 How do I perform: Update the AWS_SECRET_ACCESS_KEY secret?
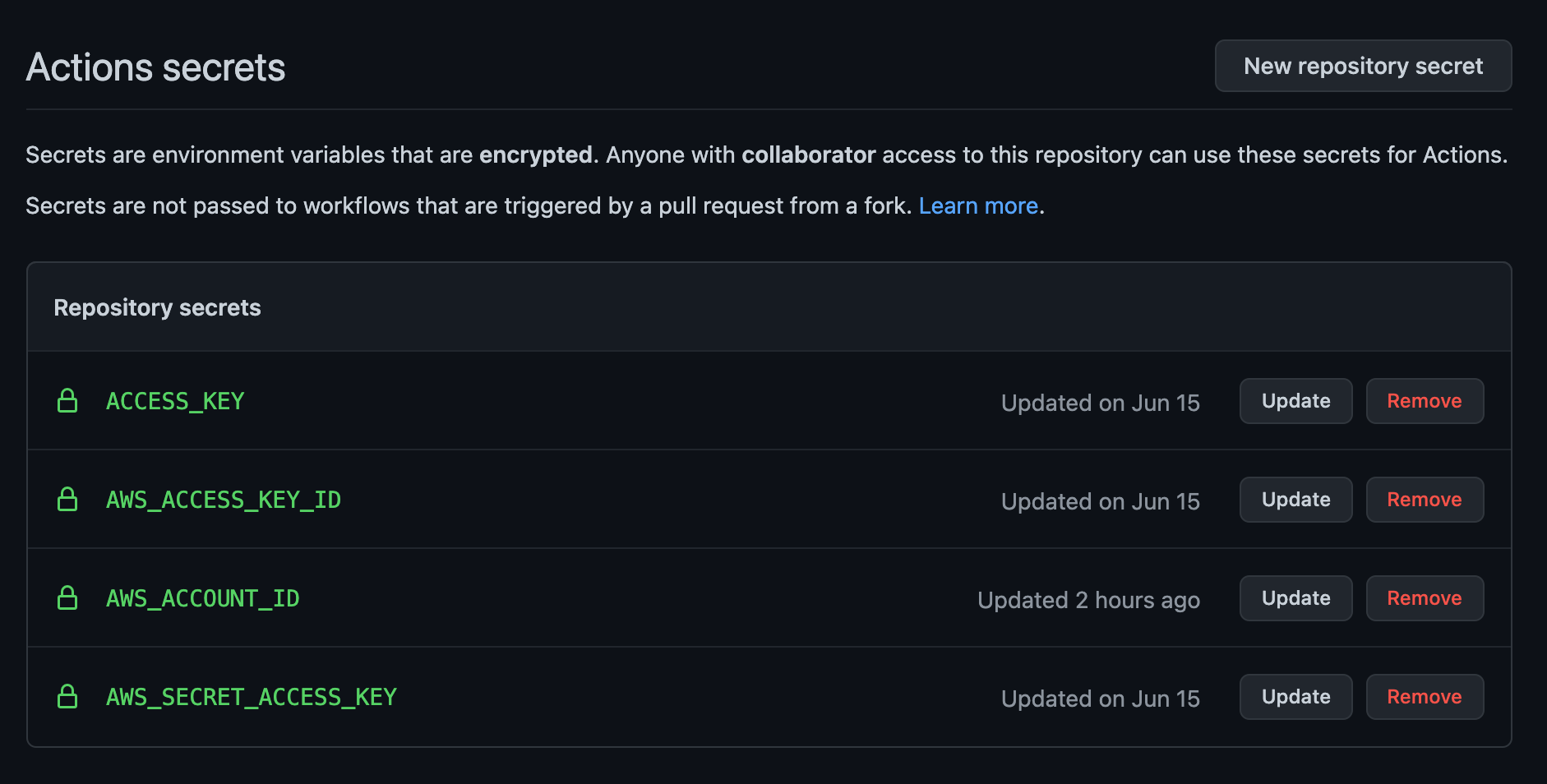pos(1295,697)
